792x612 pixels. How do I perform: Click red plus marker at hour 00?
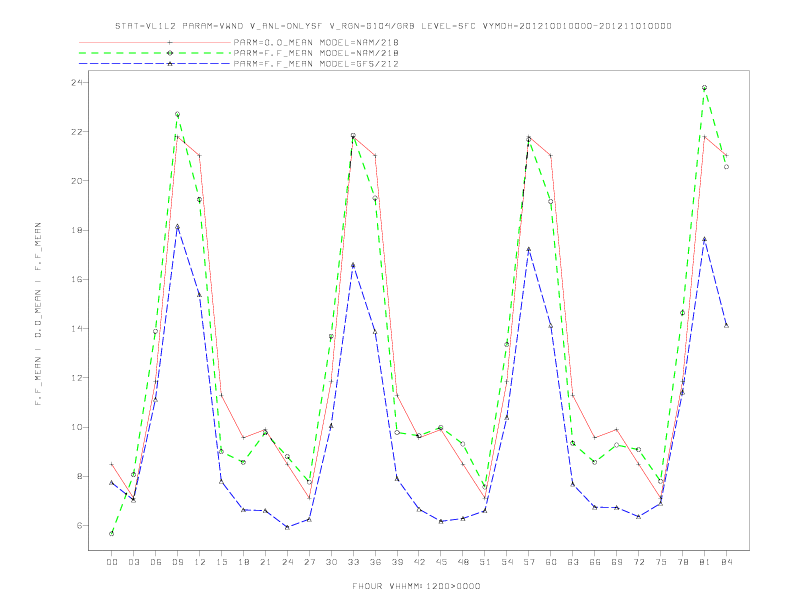click(x=112, y=464)
